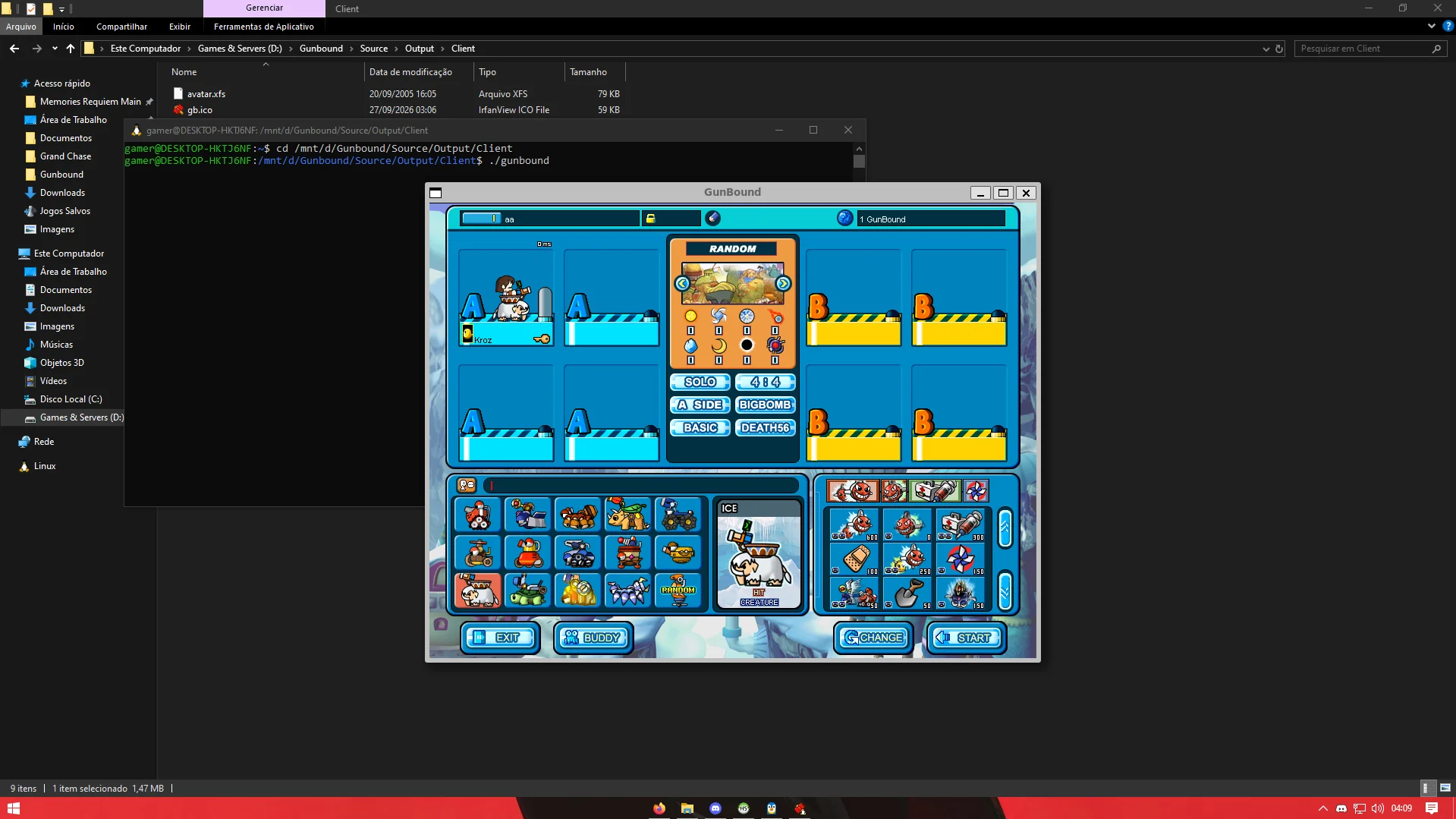
Task: Pick the Random mobile option
Action: 678,590
